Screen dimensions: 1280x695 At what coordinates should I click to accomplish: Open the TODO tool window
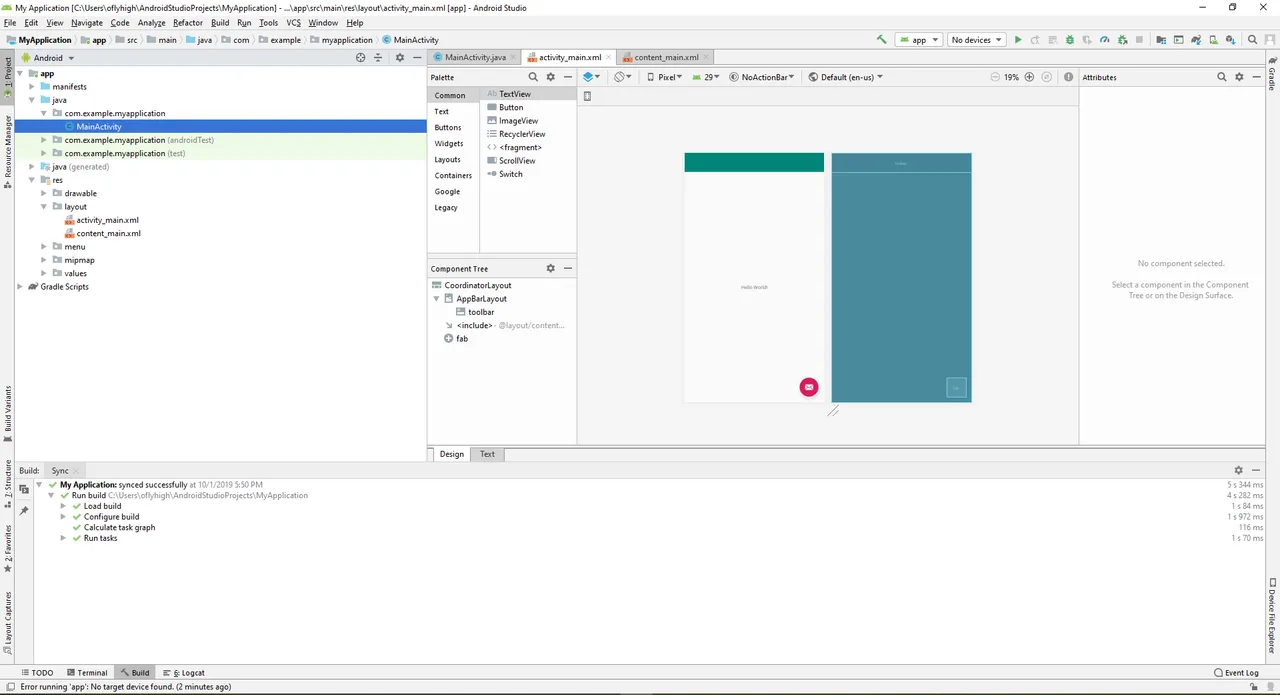click(x=37, y=673)
